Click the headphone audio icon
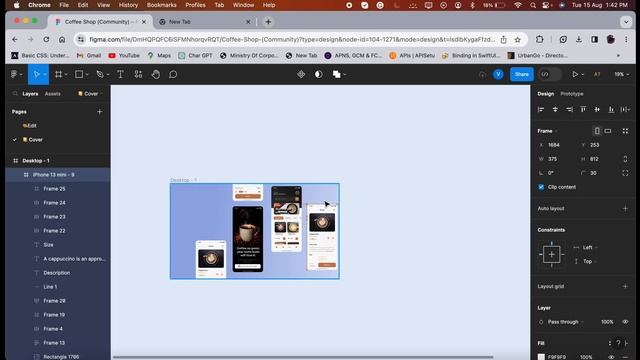Image resolution: width=640 pixels, height=360 pixels. (x=482, y=74)
